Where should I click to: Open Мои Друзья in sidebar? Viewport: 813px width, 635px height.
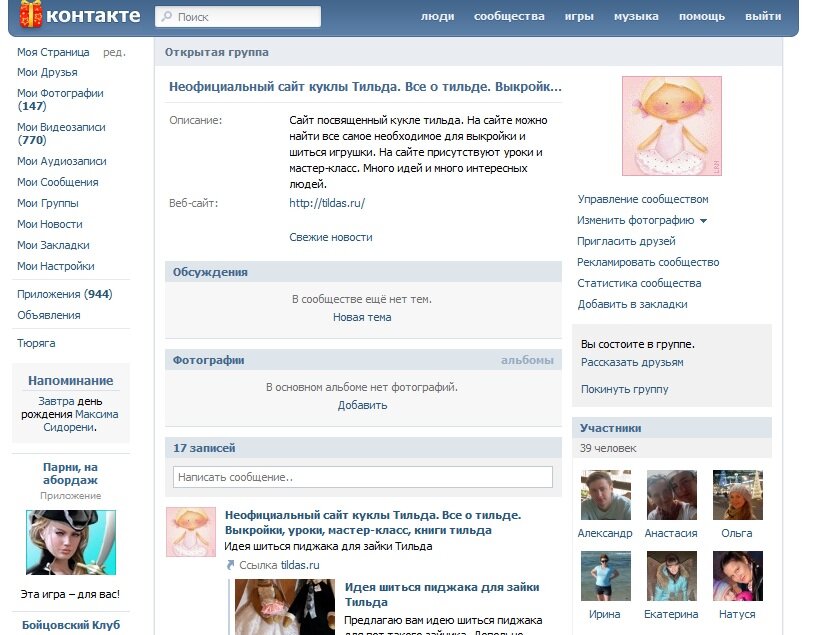pyautogui.click(x=47, y=72)
